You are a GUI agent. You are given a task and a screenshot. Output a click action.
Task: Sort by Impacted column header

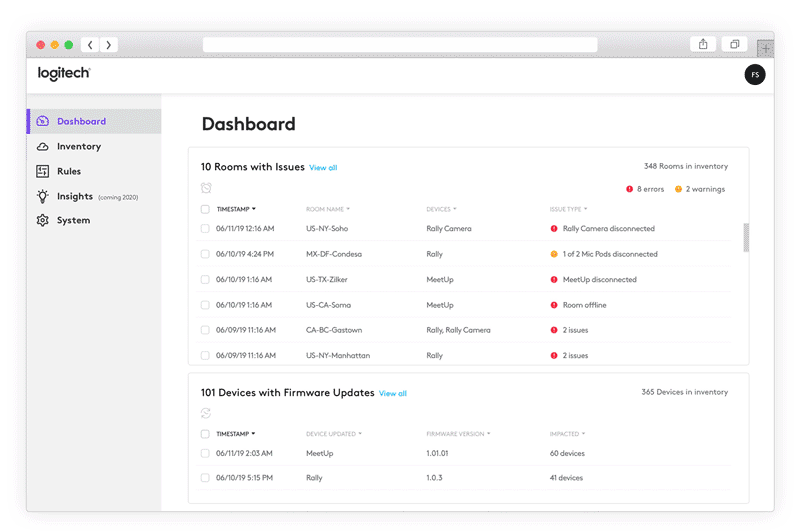[567, 434]
